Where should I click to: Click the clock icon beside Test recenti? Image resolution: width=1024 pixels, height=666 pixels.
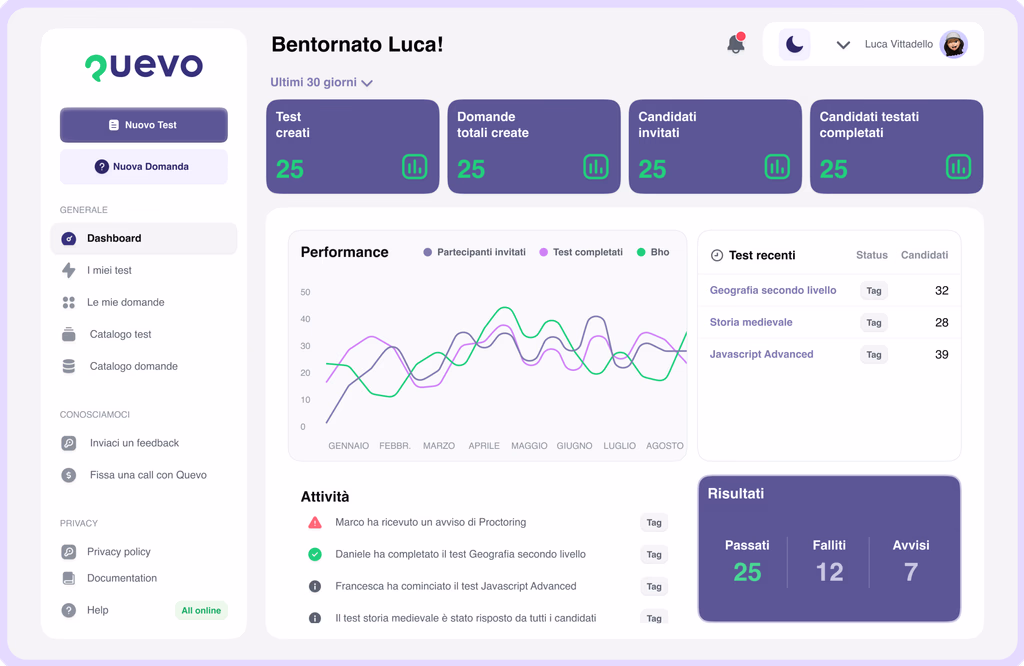716,255
